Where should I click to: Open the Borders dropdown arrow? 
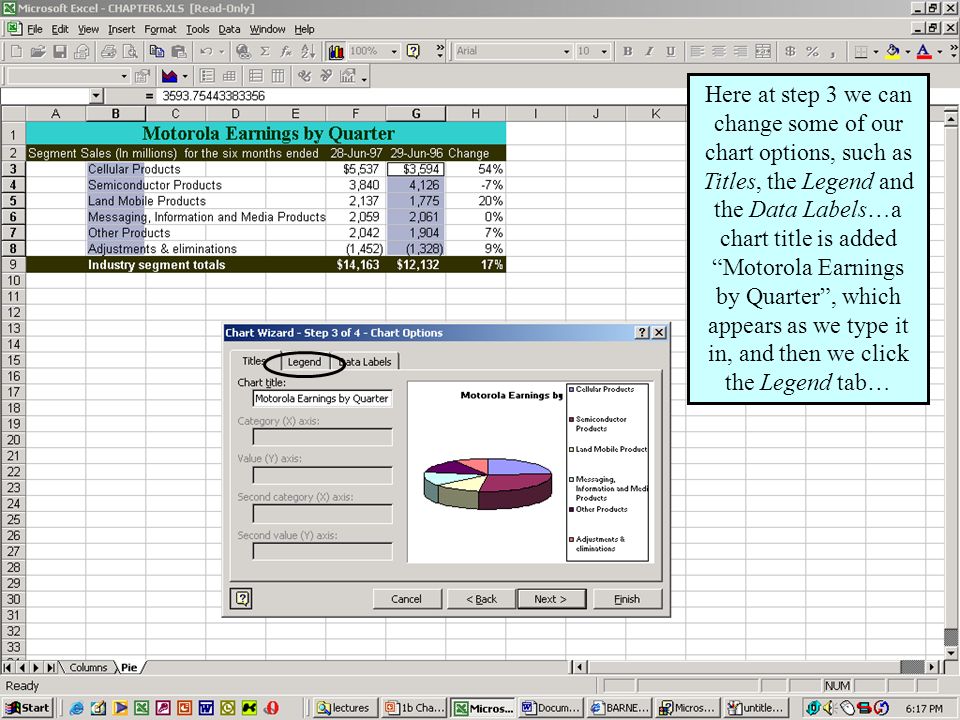[876, 51]
